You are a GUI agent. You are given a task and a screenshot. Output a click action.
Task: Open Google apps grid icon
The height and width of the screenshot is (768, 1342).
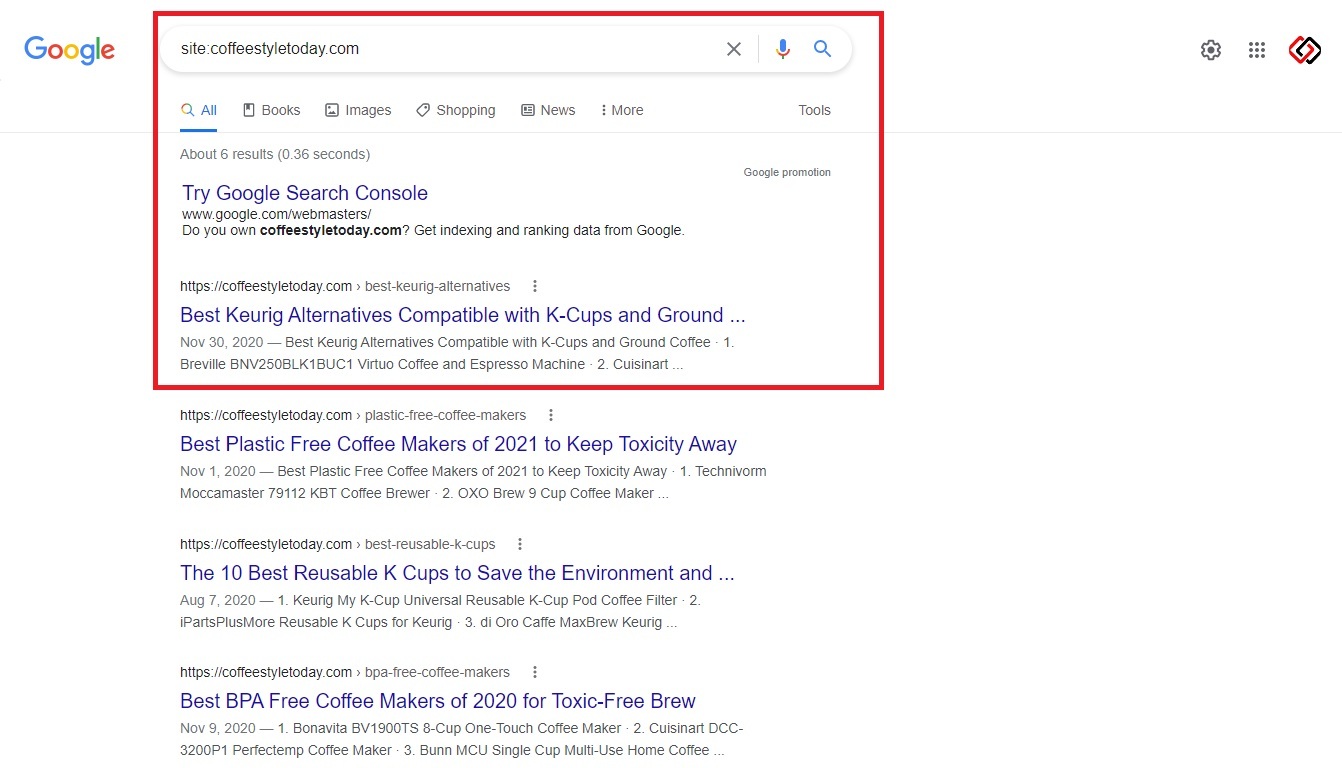[1257, 50]
